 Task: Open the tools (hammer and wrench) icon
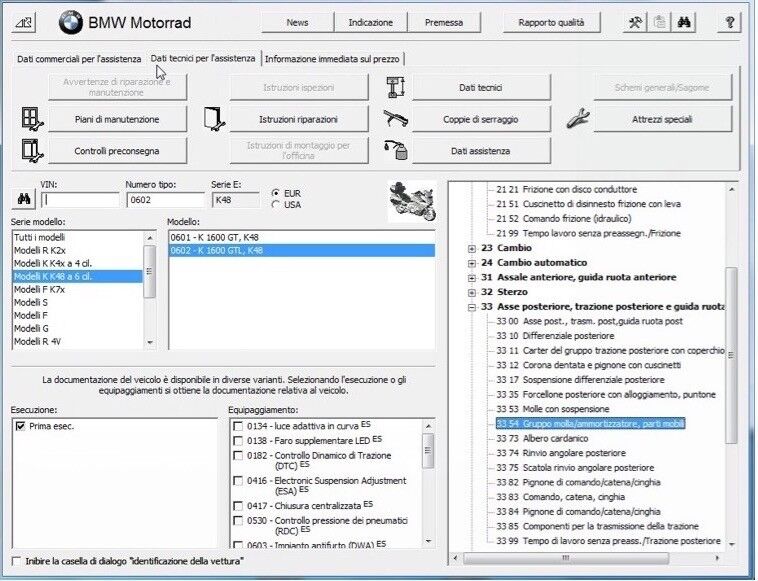point(635,22)
